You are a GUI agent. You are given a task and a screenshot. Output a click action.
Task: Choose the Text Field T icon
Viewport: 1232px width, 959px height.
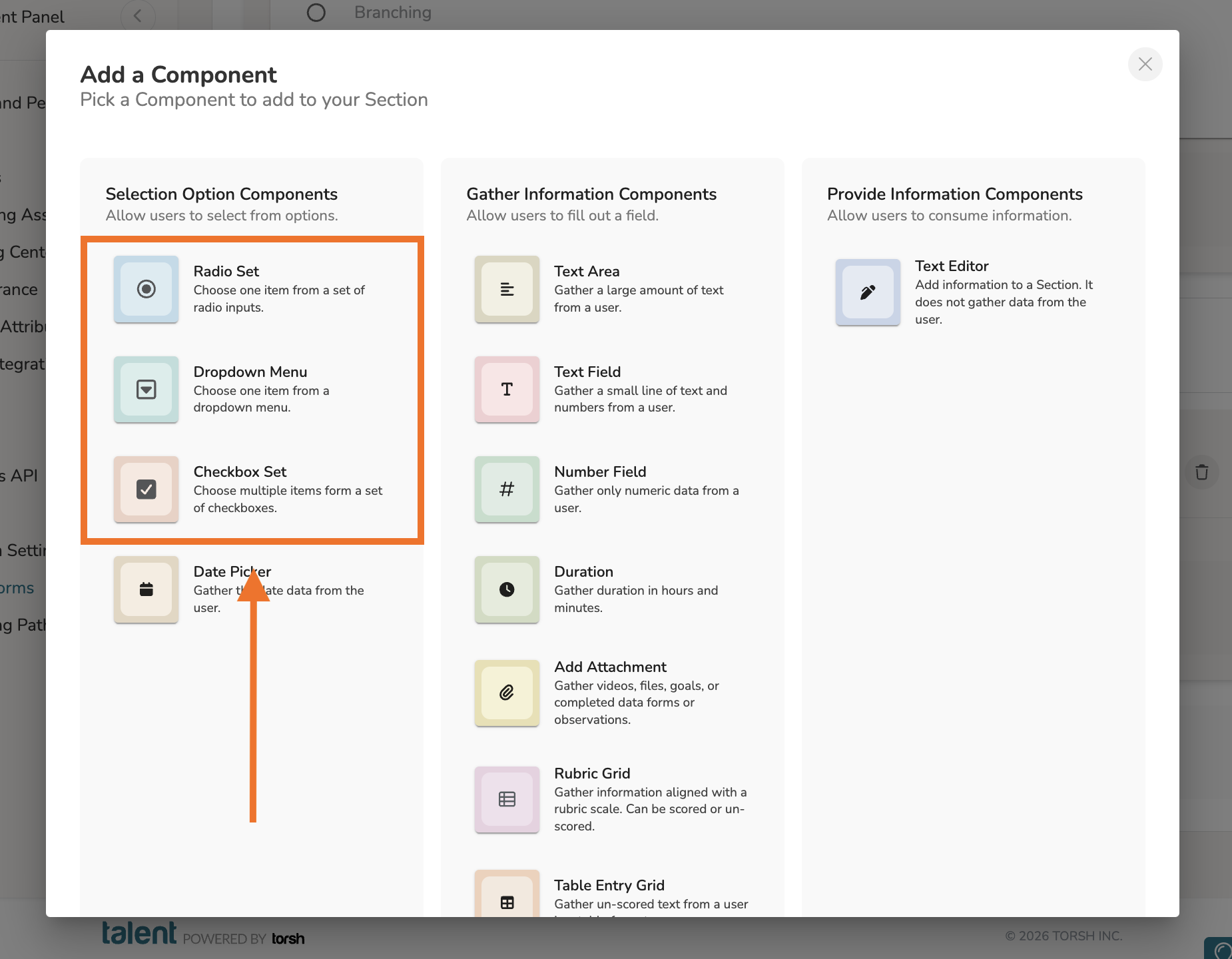(x=507, y=390)
